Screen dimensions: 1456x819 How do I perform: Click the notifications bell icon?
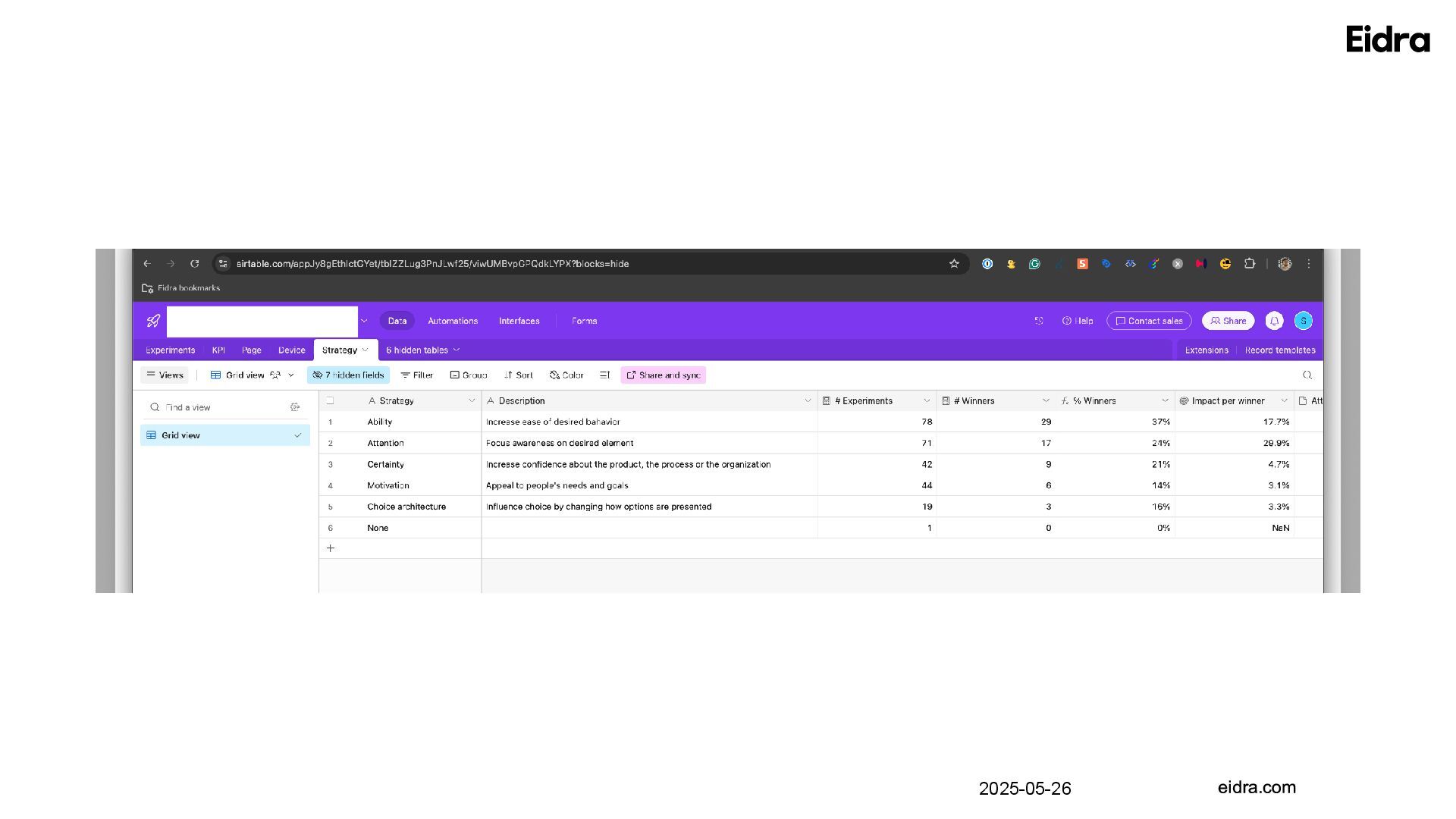(1274, 321)
